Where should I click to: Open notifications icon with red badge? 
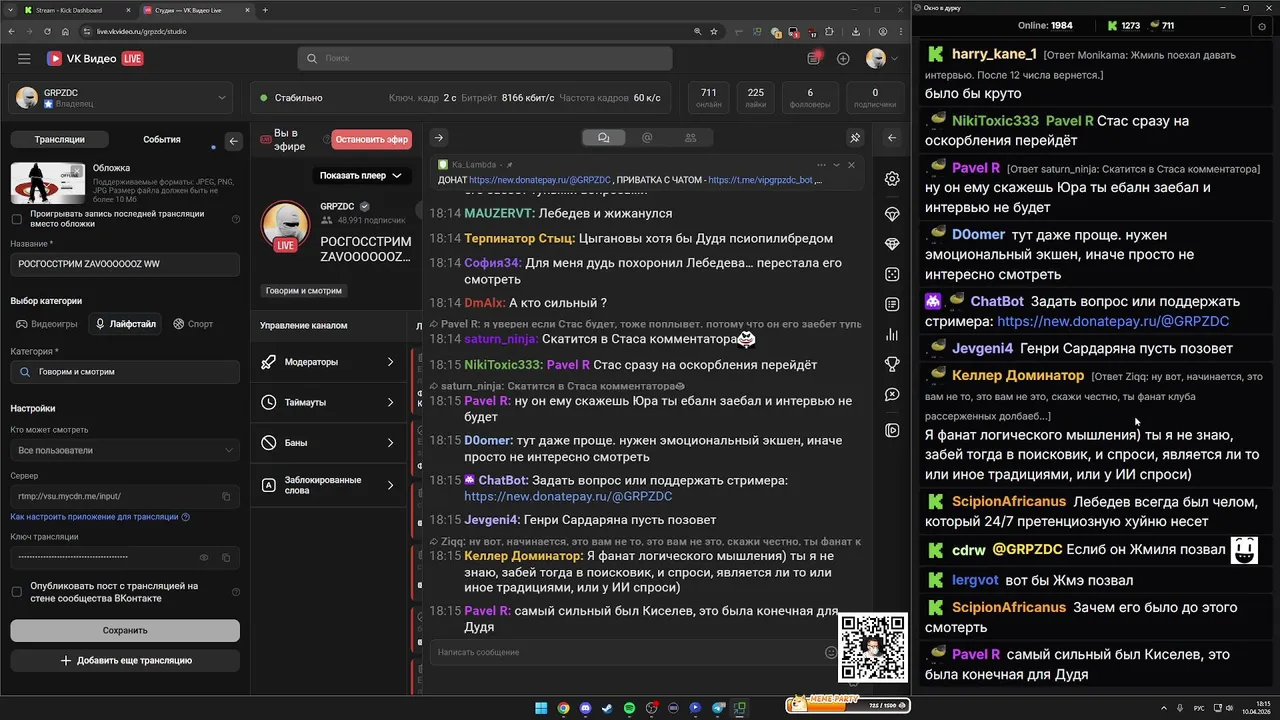coord(814,59)
